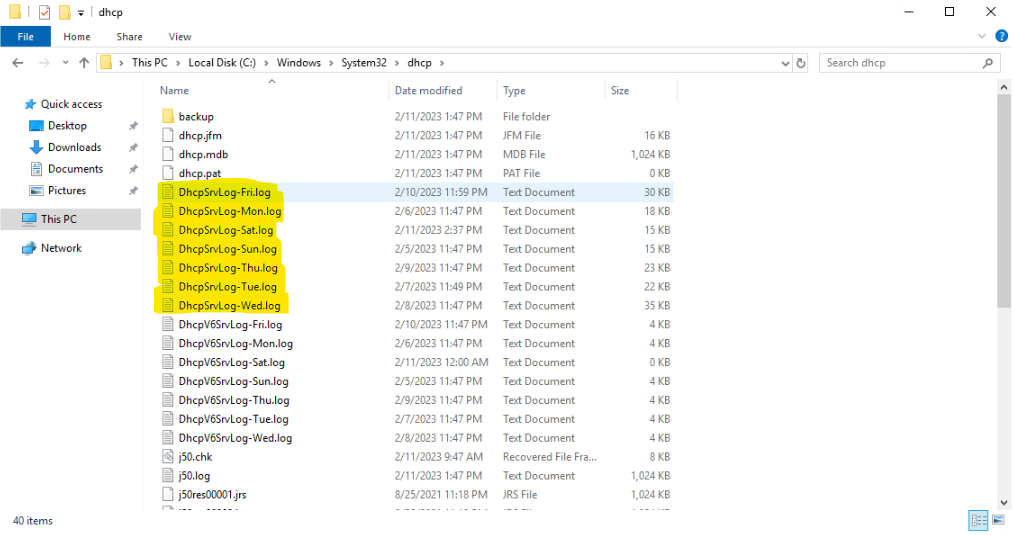Image resolution: width=1014 pixels, height=535 pixels.
Task: Switch to Details view layout button
Action: 978,520
